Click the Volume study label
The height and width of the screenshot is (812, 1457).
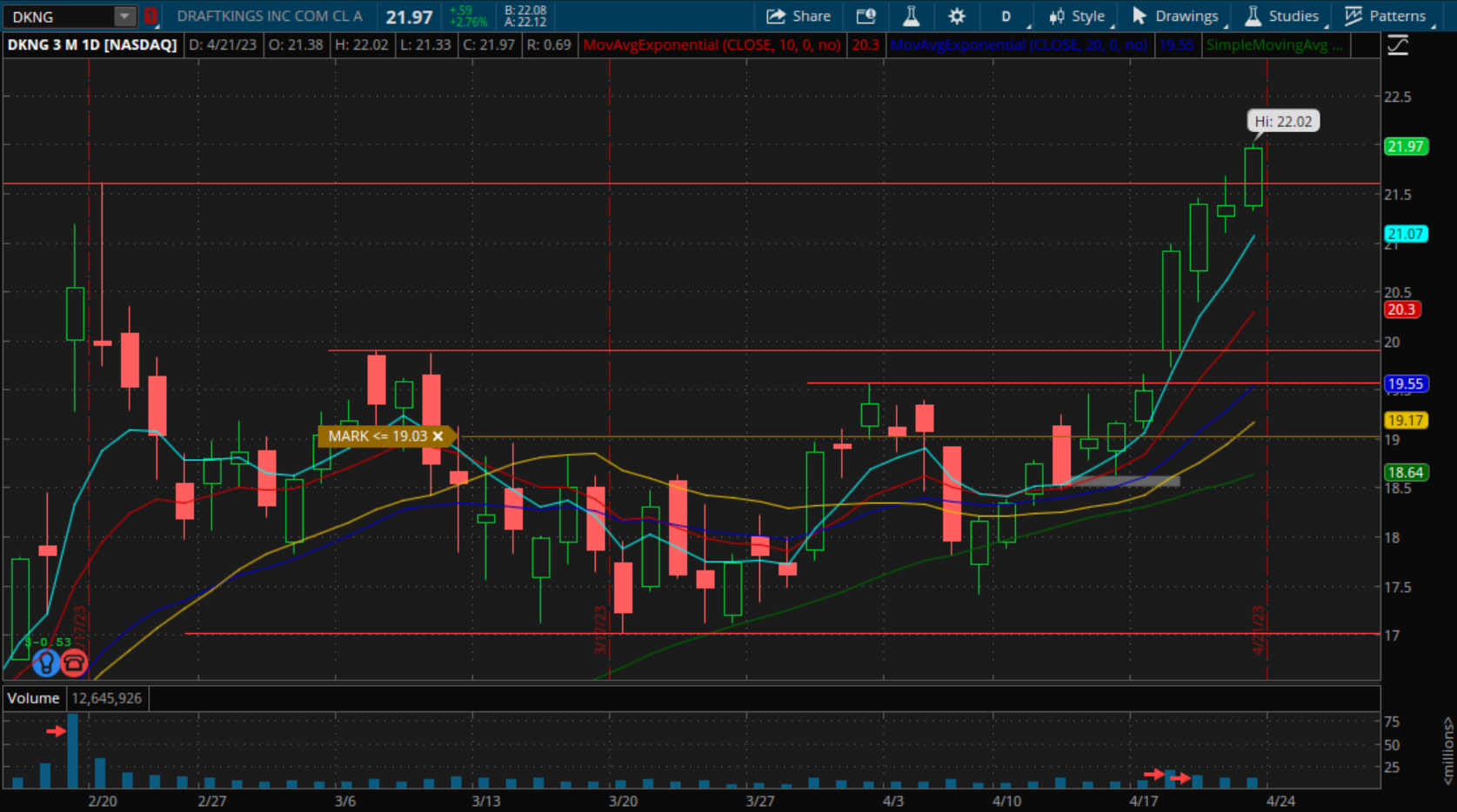[34, 698]
